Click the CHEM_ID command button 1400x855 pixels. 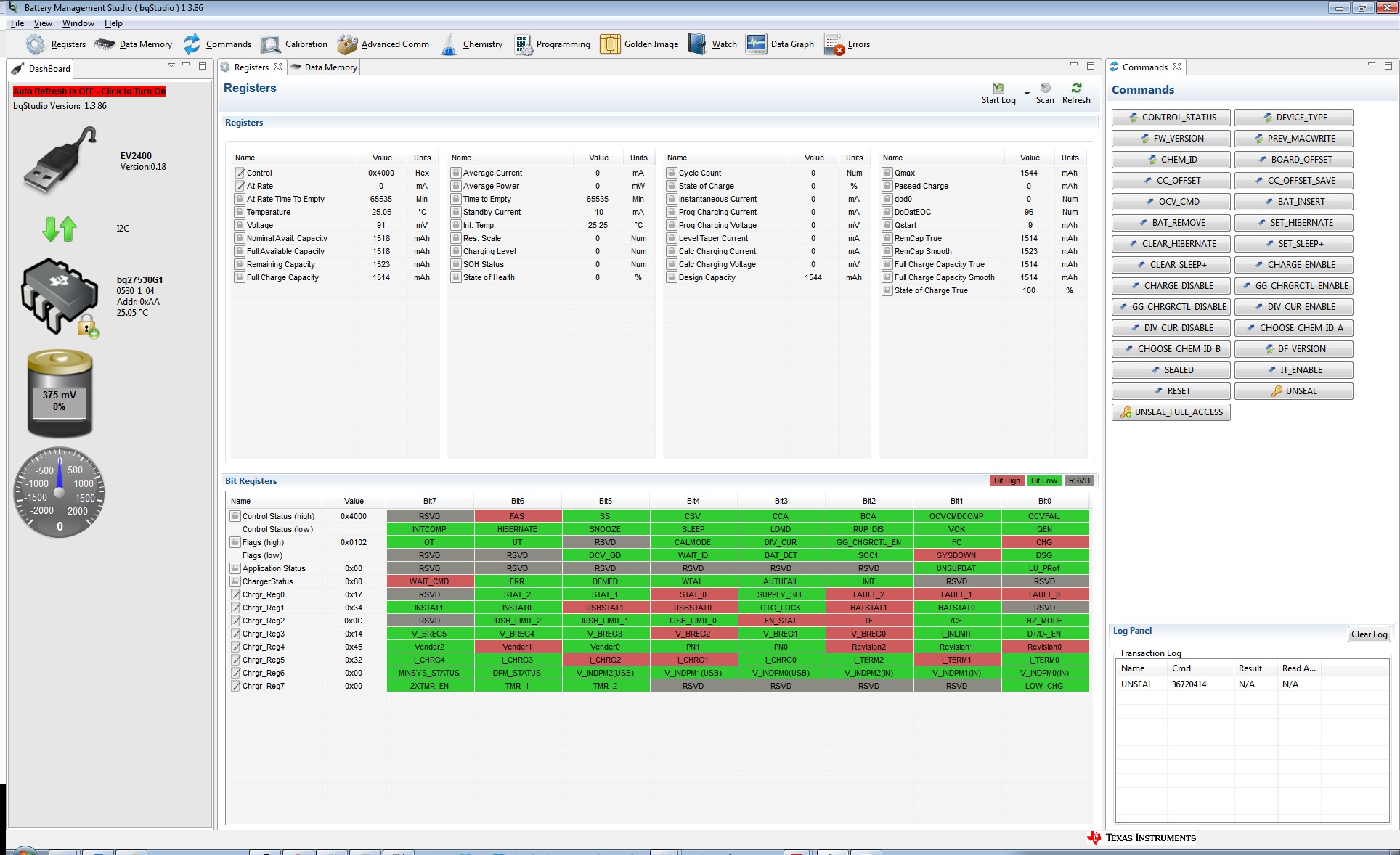pyautogui.click(x=1171, y=160)
